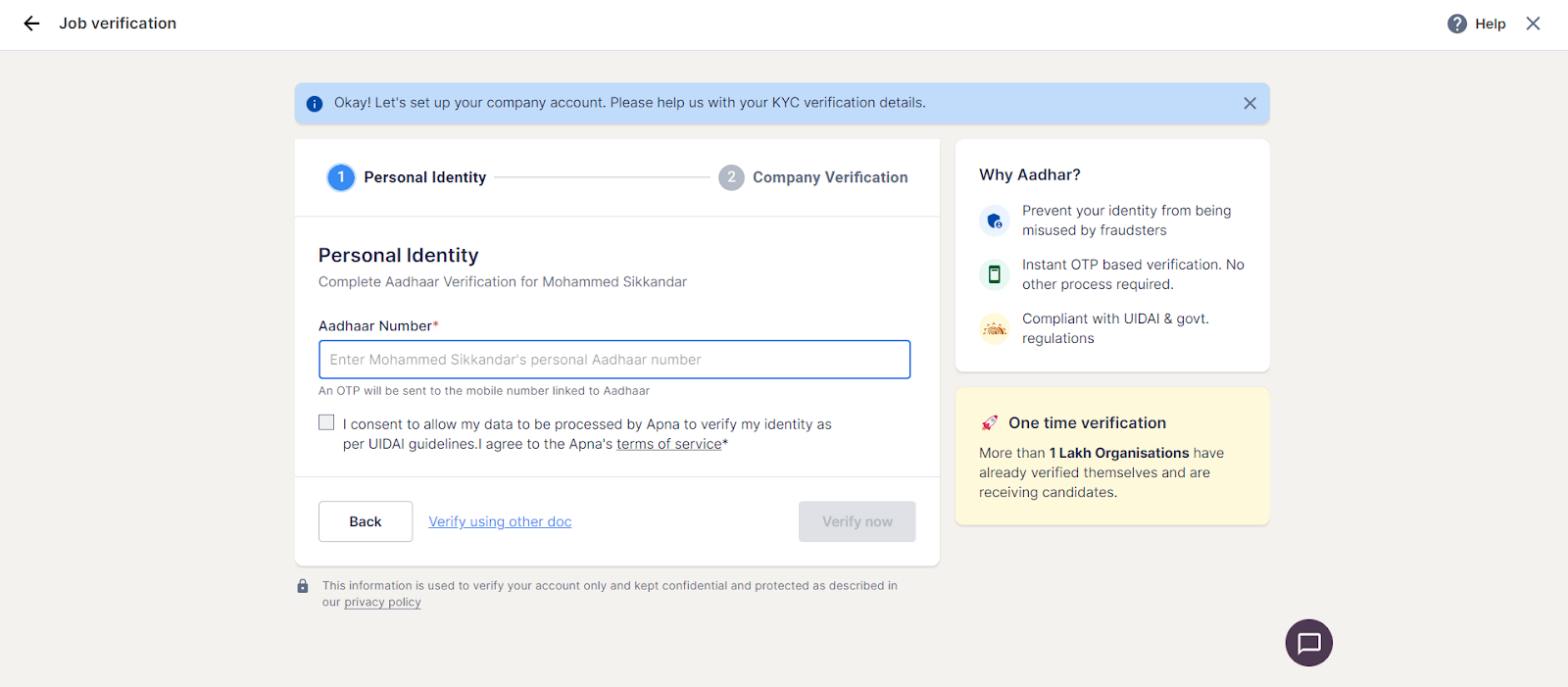Open Verify using other doc link

click(500, 522)
